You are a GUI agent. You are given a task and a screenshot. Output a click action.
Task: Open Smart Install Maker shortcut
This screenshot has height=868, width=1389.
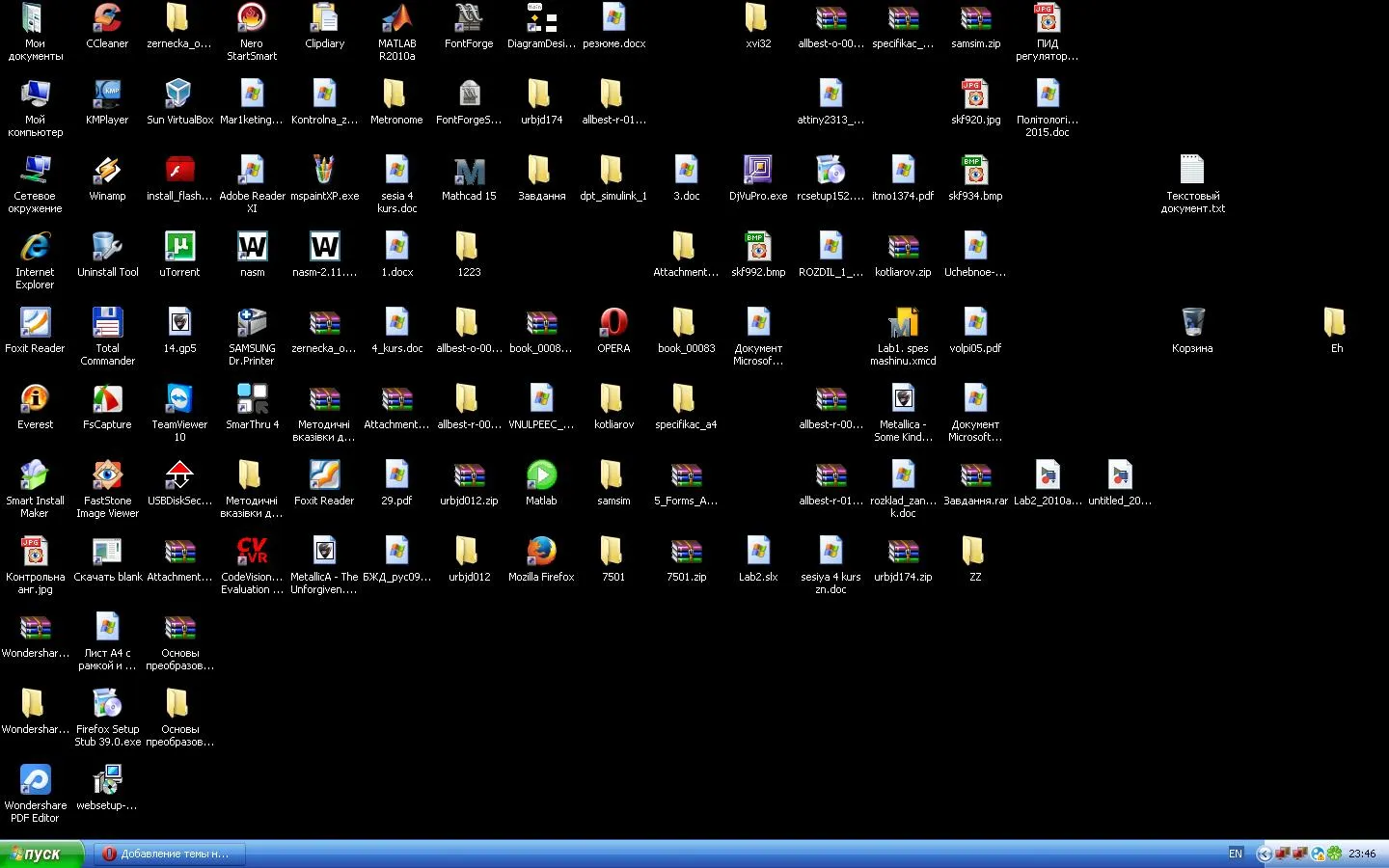(x=35, y=489)
